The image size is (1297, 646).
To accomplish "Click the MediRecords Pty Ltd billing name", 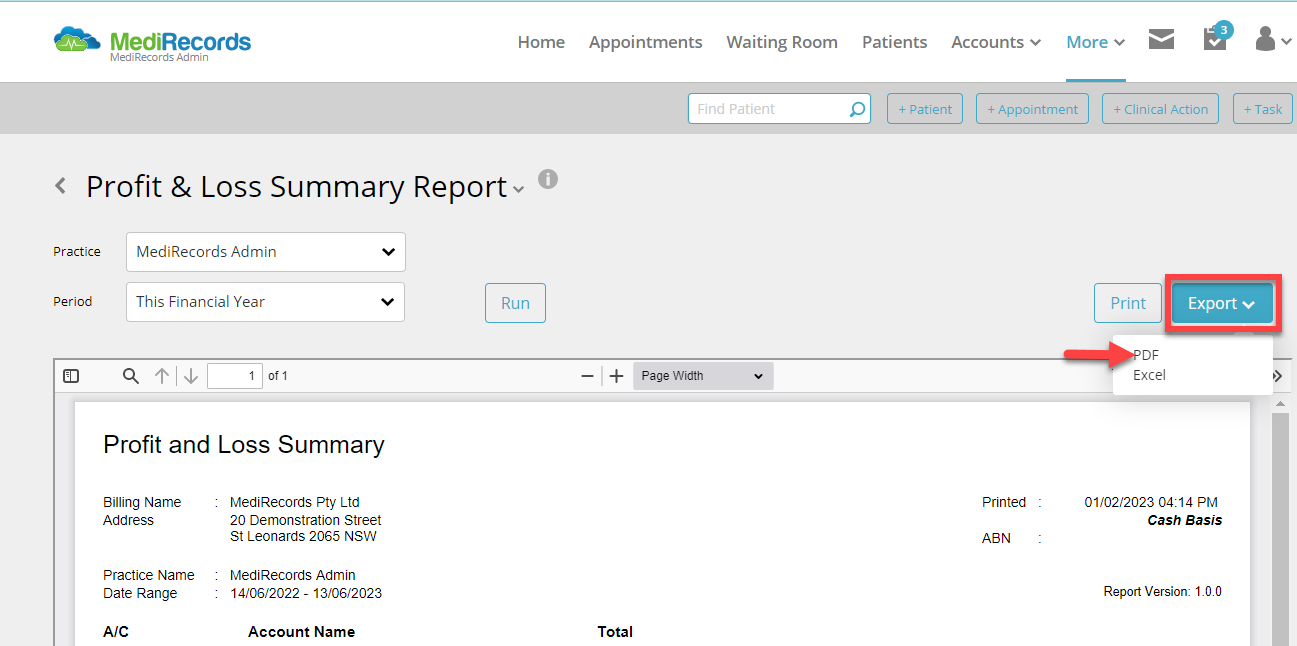I will coord(295,502).
